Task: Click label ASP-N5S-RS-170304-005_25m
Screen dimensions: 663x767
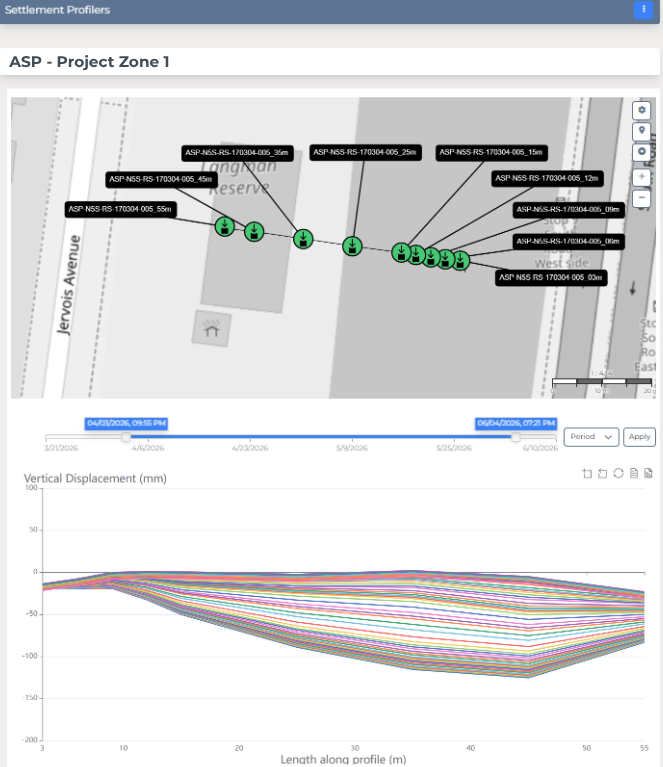Action: coord(365,153)
